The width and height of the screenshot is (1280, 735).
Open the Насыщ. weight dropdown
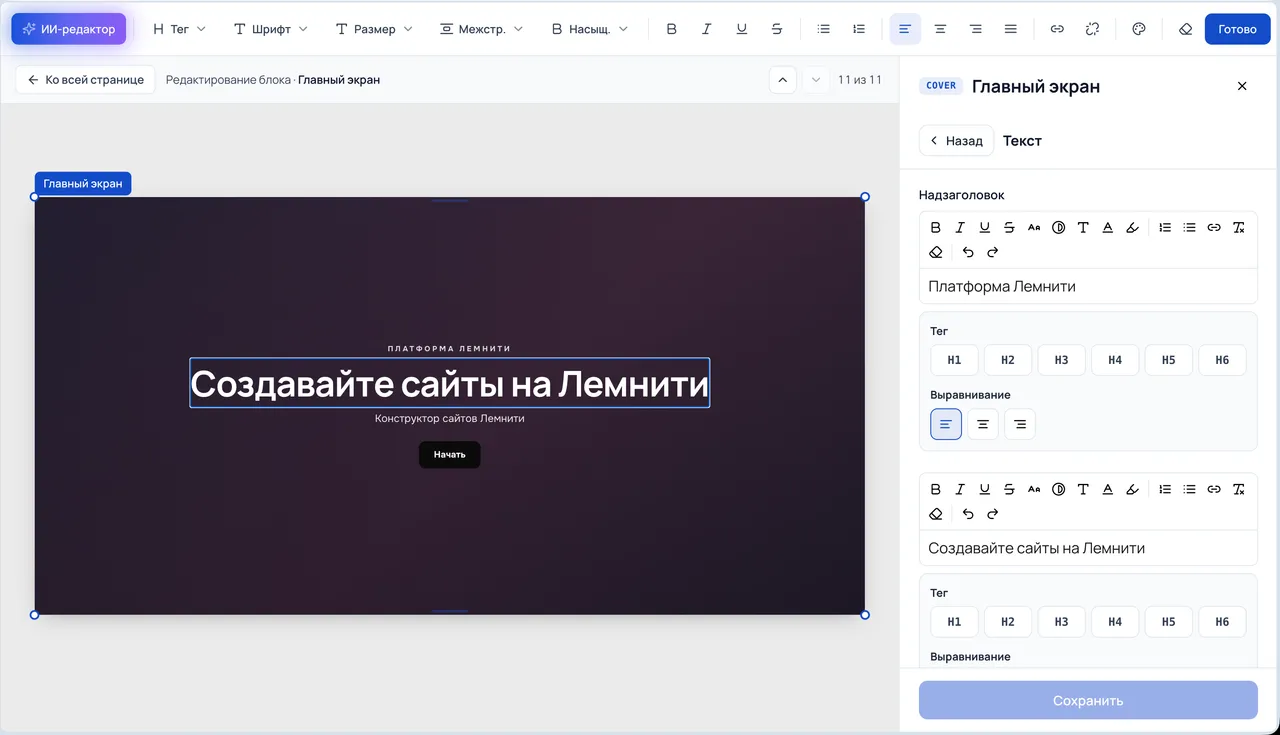tap(589, 29)
